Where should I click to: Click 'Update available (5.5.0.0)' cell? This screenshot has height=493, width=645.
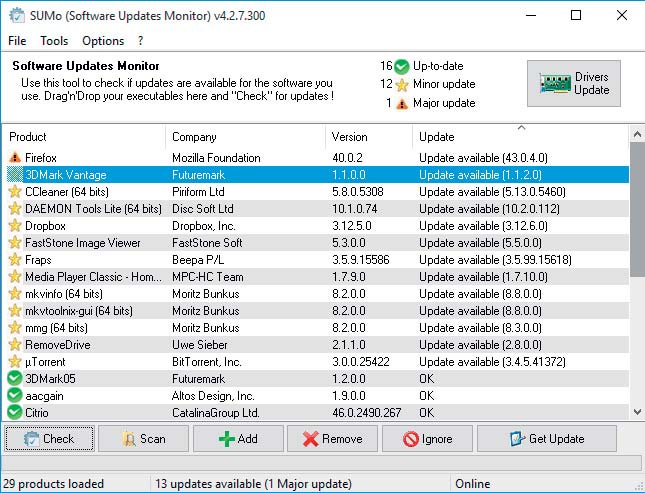coord(480,243)
